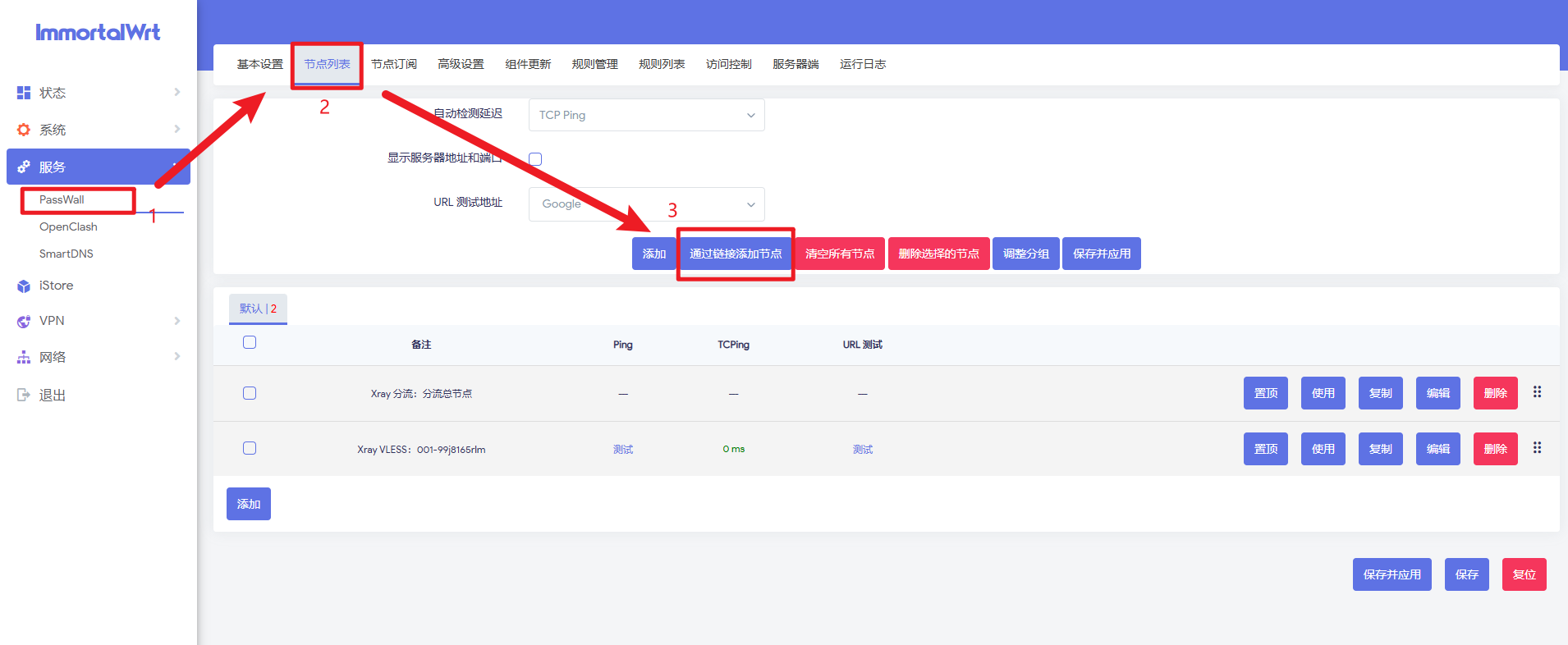Click the 删除选择的节点 button
The width and height of the screenshot is (1568, 645).
click(x=939, y=254)
